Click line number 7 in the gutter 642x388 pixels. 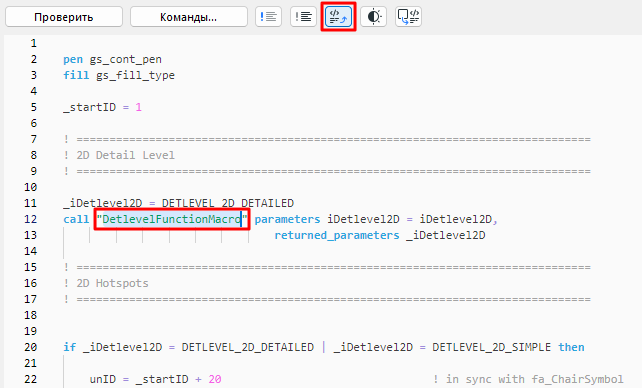[33, 139]
